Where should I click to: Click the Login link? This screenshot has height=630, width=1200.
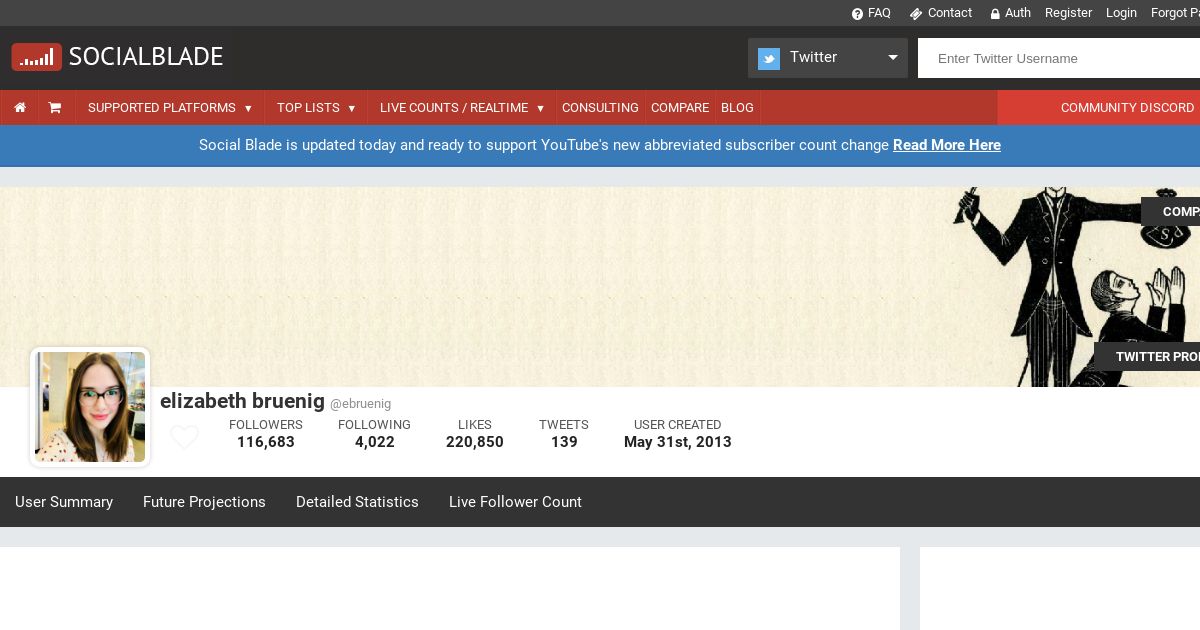[x=1121, y=13]
